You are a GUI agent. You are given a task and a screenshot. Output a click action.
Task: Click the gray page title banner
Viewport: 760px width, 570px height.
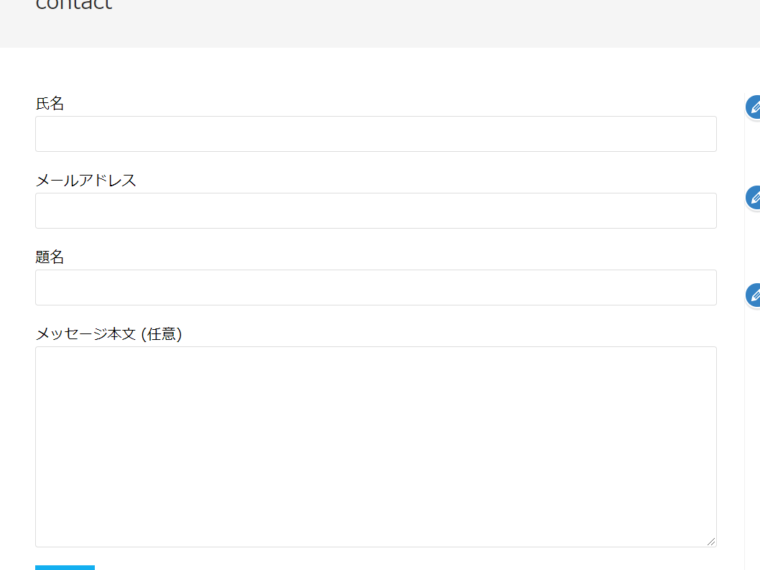pyautogui.click(x=380, y=24)
